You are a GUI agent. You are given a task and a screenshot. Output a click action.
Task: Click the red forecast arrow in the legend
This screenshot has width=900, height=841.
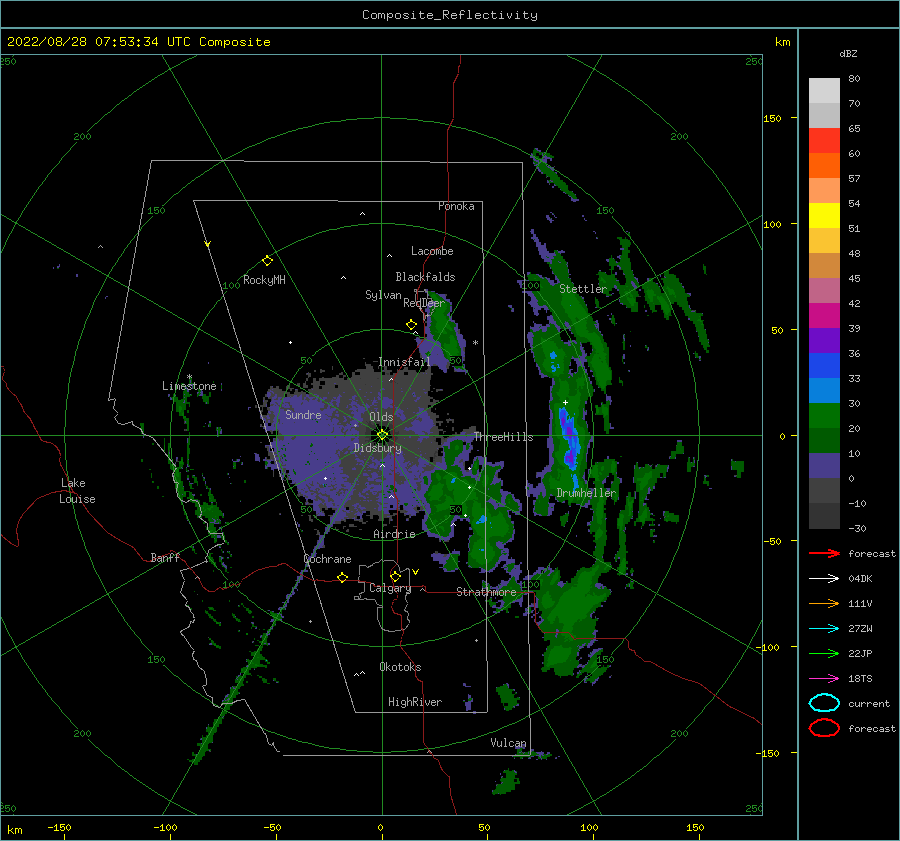click(x=824, y=553)
